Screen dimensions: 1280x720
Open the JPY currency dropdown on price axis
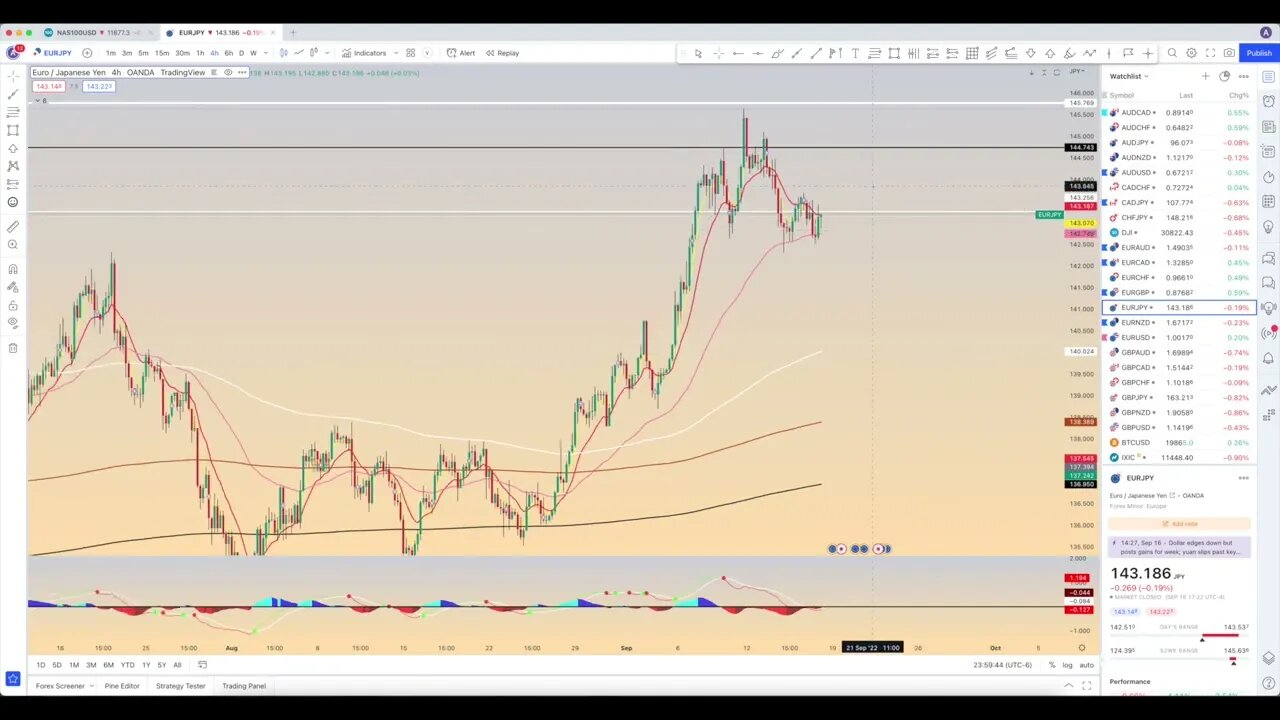pyautogui.click(x=1077, y=72)
